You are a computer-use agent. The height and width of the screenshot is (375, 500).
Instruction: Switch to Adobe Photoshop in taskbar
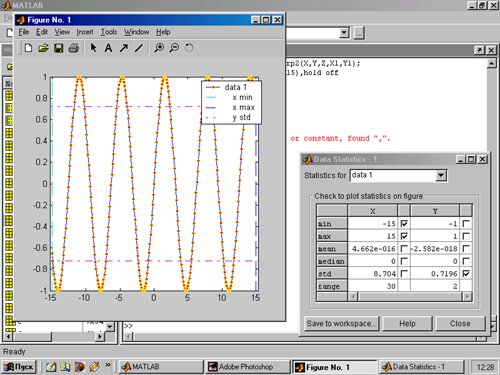pos(247,367)
